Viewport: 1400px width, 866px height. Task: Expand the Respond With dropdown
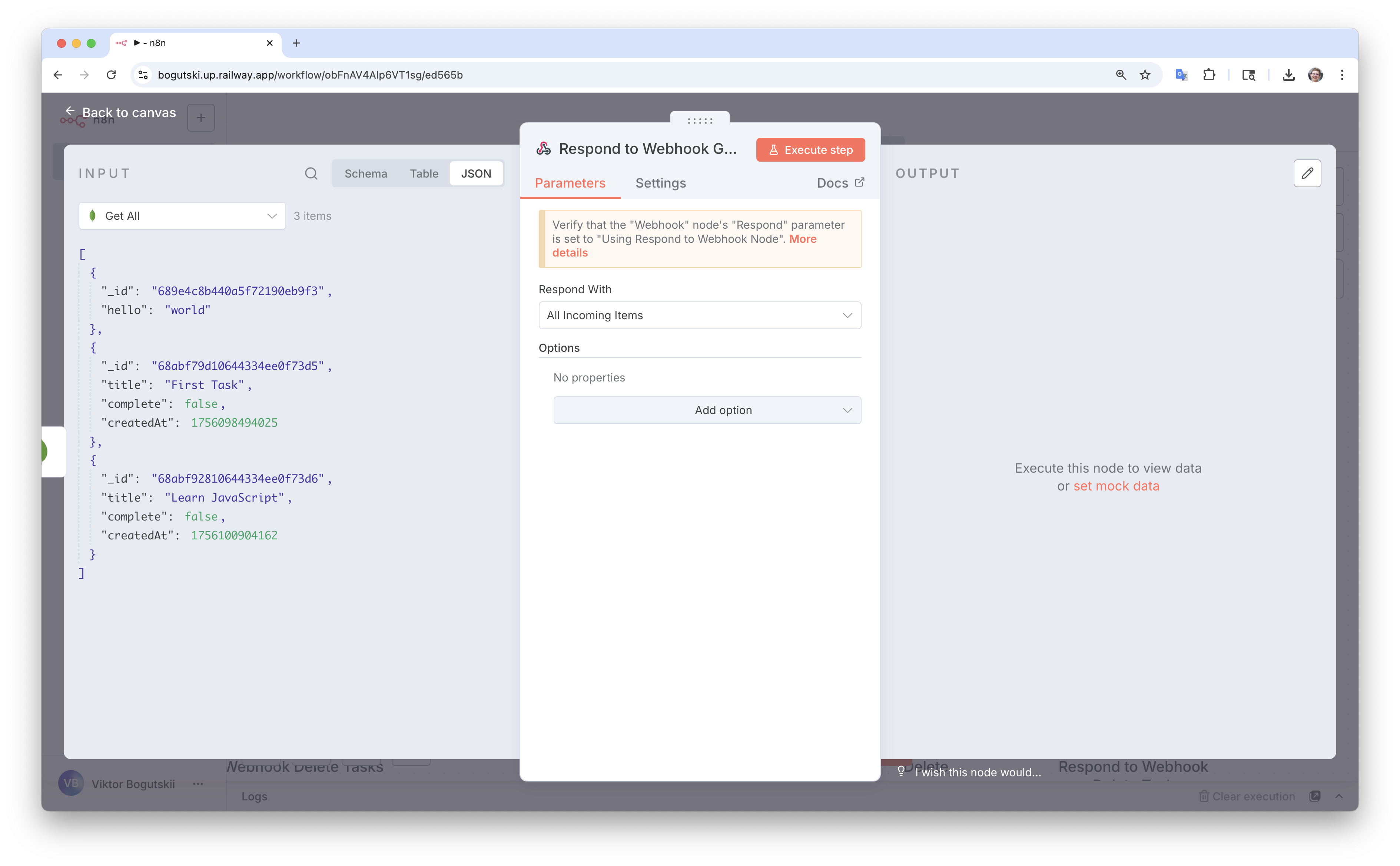point(699,315)
